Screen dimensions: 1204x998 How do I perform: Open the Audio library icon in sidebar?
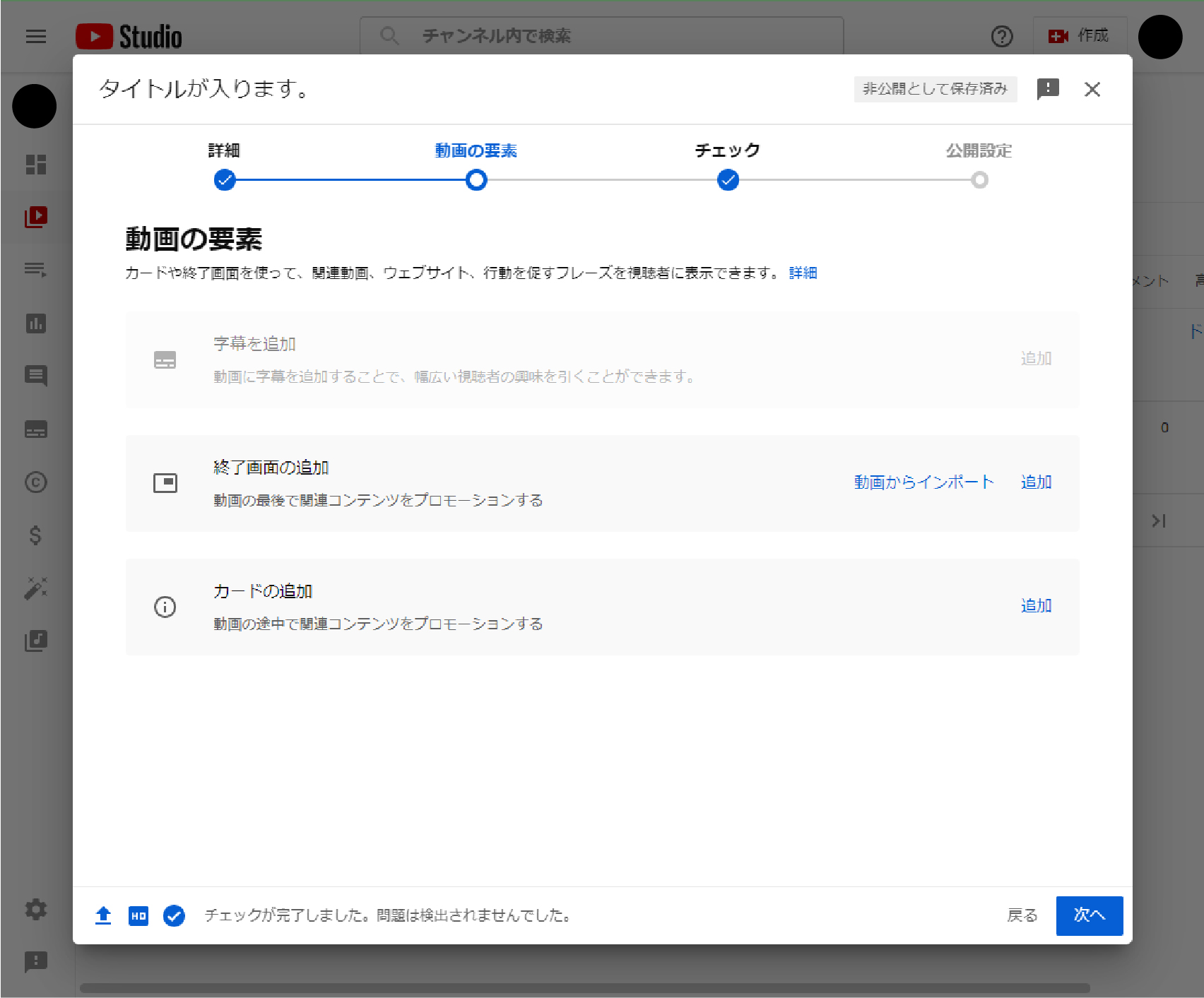click(x=36, y=641)
